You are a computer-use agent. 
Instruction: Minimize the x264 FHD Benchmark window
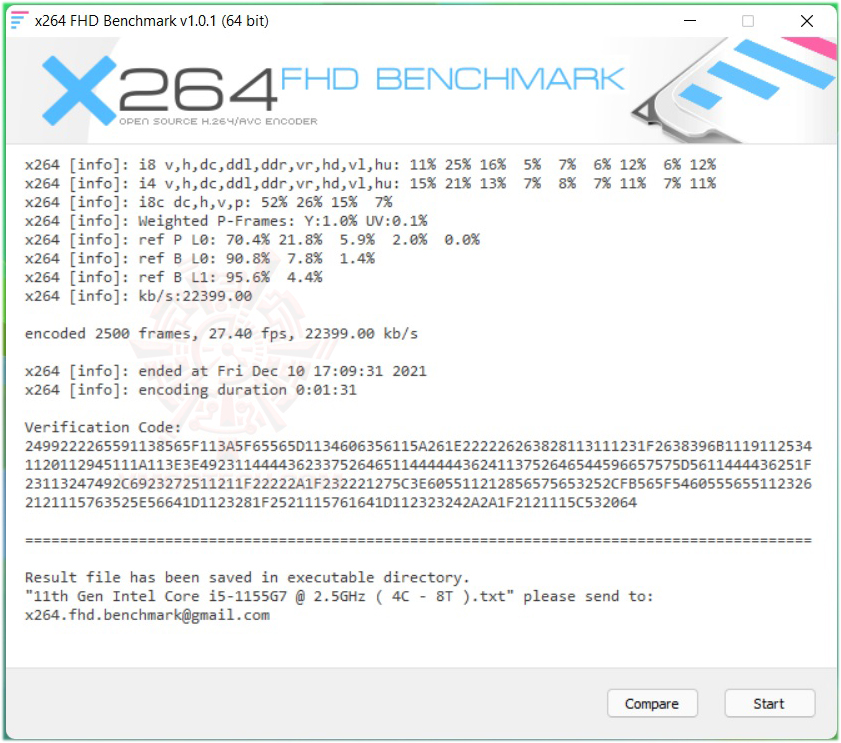690,21
